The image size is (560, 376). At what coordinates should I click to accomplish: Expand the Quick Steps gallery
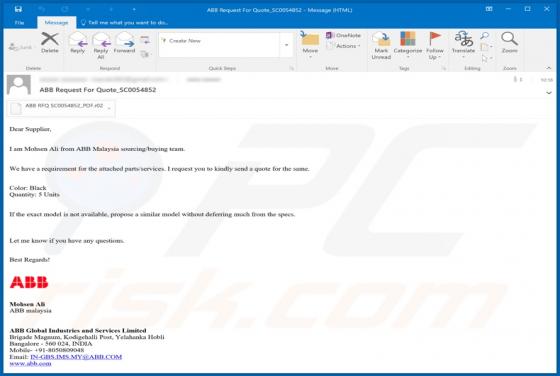click(x=286, y=45)
